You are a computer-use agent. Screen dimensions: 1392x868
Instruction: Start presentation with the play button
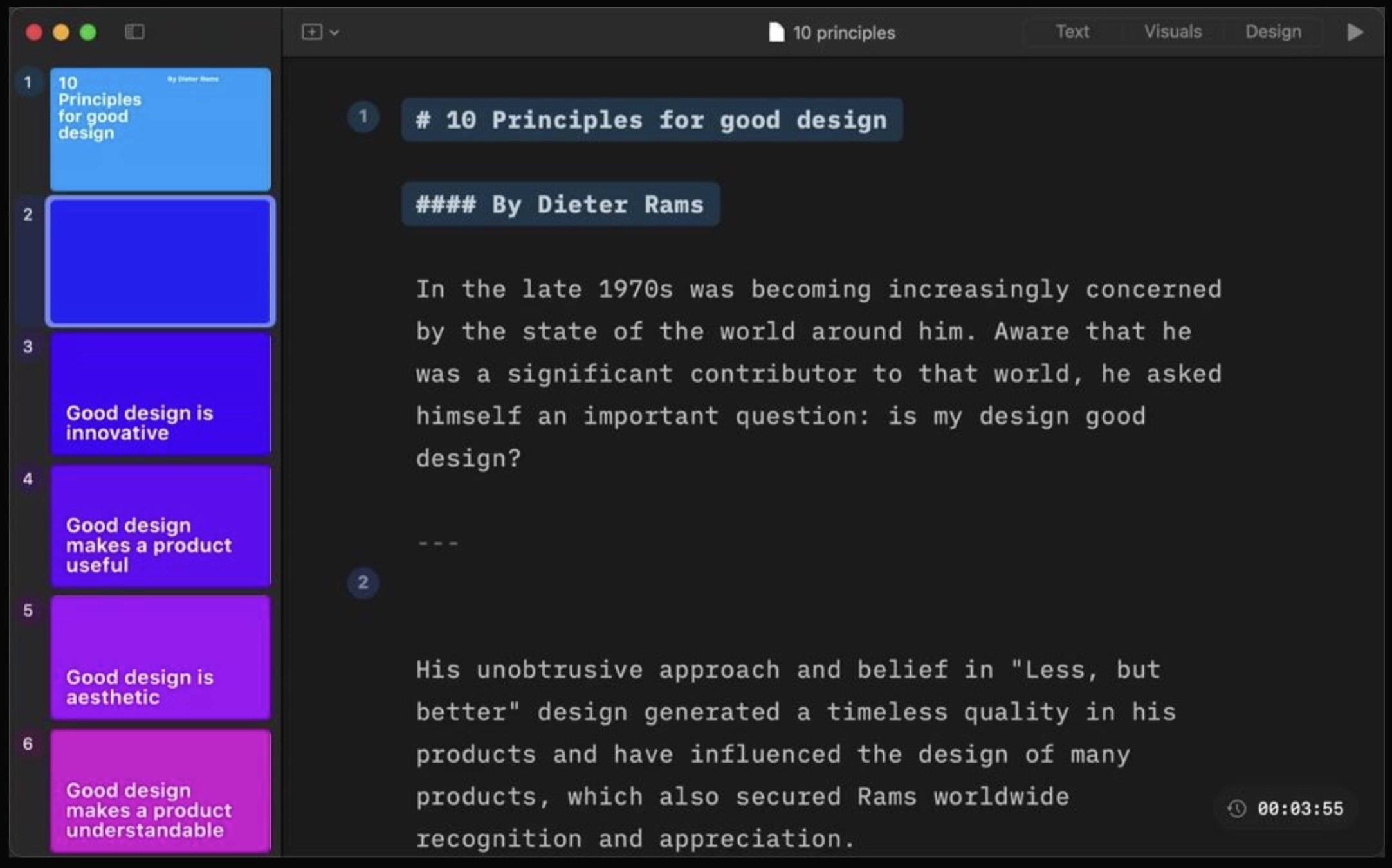click(1355, 32)
